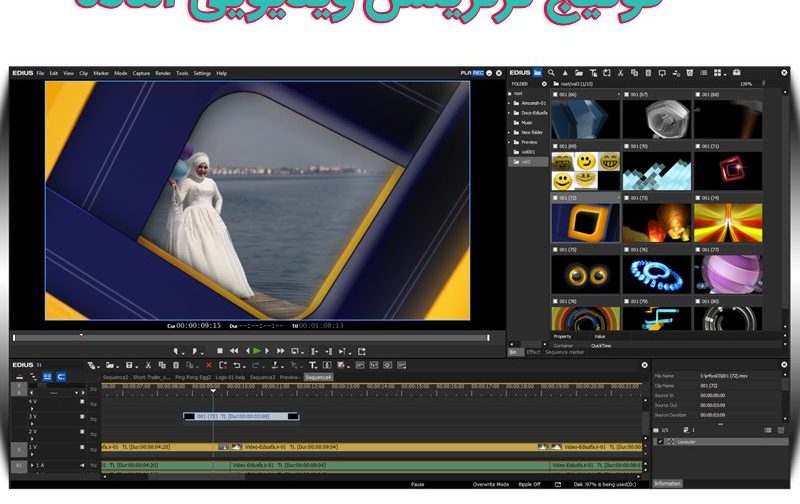The image size is (800, 504).
Task: Select the vol001 folder in bin tree
Action: [528, 152]
